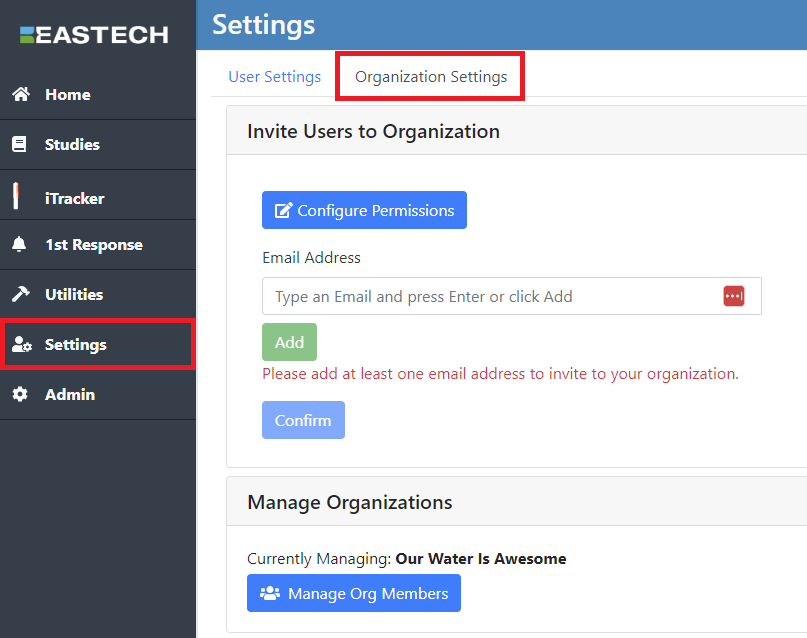Open Utilities using the hammer icon
The image size is (807, 638).
(20, 295)
